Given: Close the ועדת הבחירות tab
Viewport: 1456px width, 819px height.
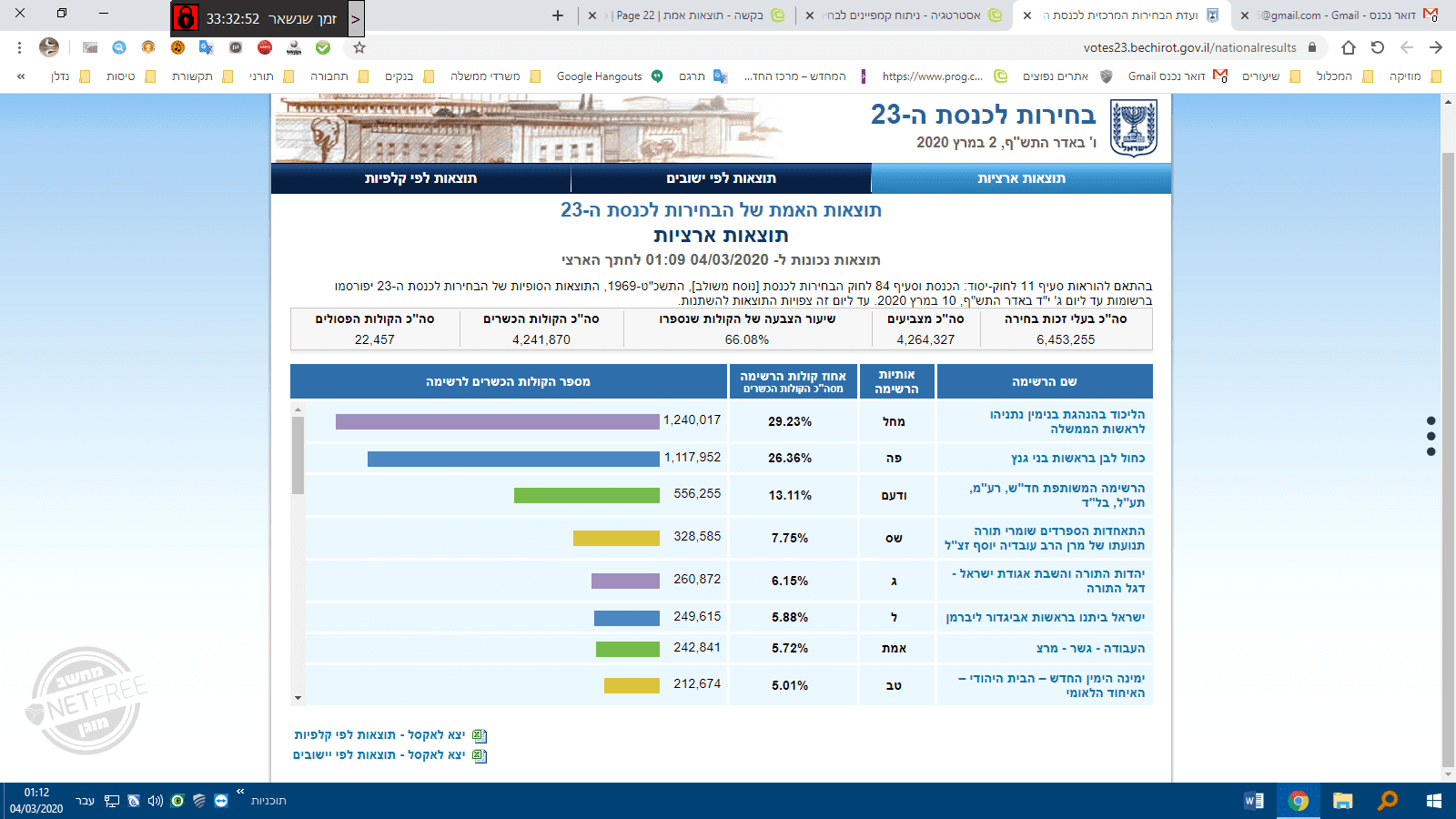Looking at the screenshot, I should click(1027, 15).
